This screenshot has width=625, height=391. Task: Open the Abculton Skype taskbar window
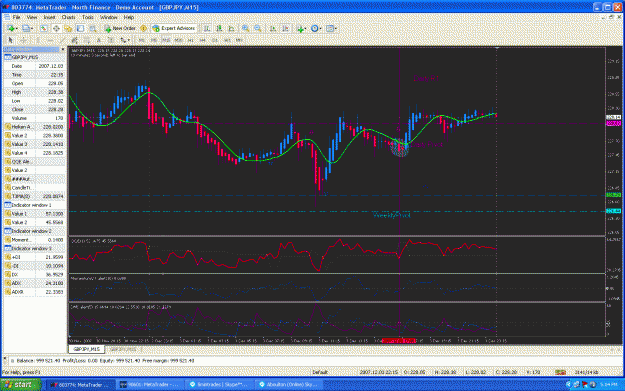[290, 385]
